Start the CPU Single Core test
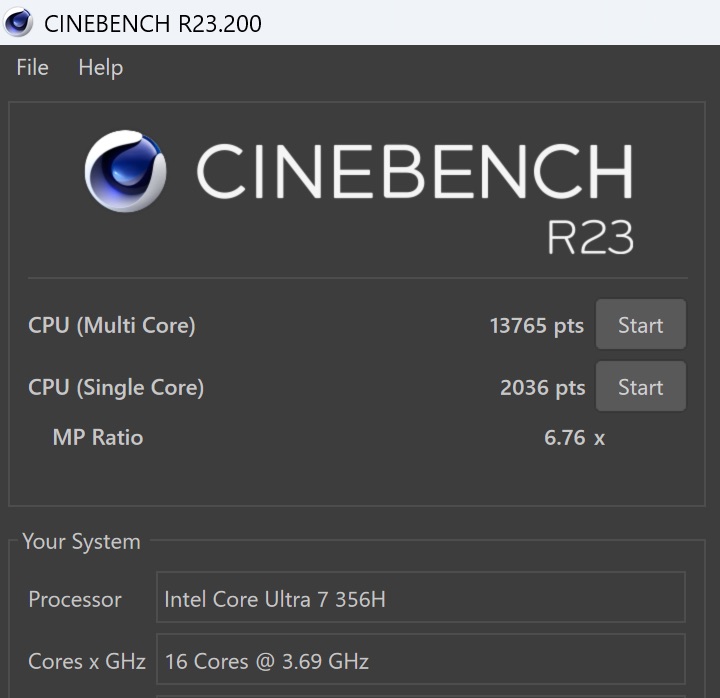The width and height of the screenshot is (720, 698). 641,386
